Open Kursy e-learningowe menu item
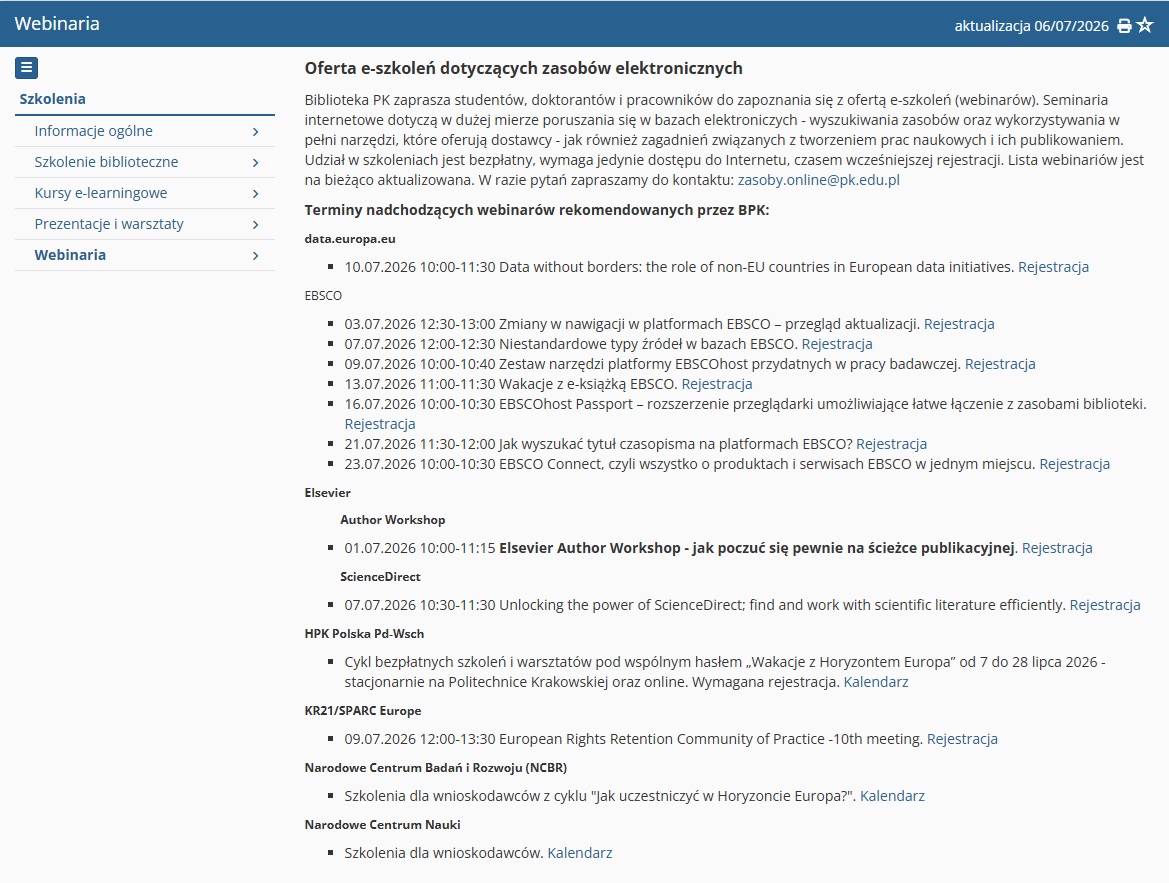 (145, 193)
